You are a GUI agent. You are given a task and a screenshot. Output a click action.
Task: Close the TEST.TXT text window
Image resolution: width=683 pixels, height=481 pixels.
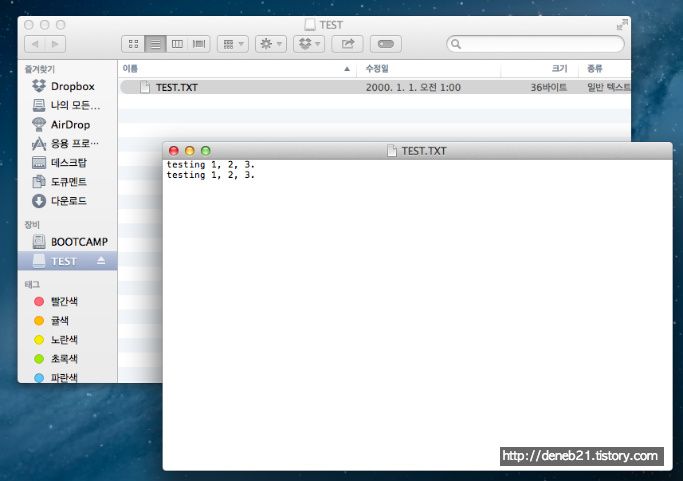(x=174, y=151)
